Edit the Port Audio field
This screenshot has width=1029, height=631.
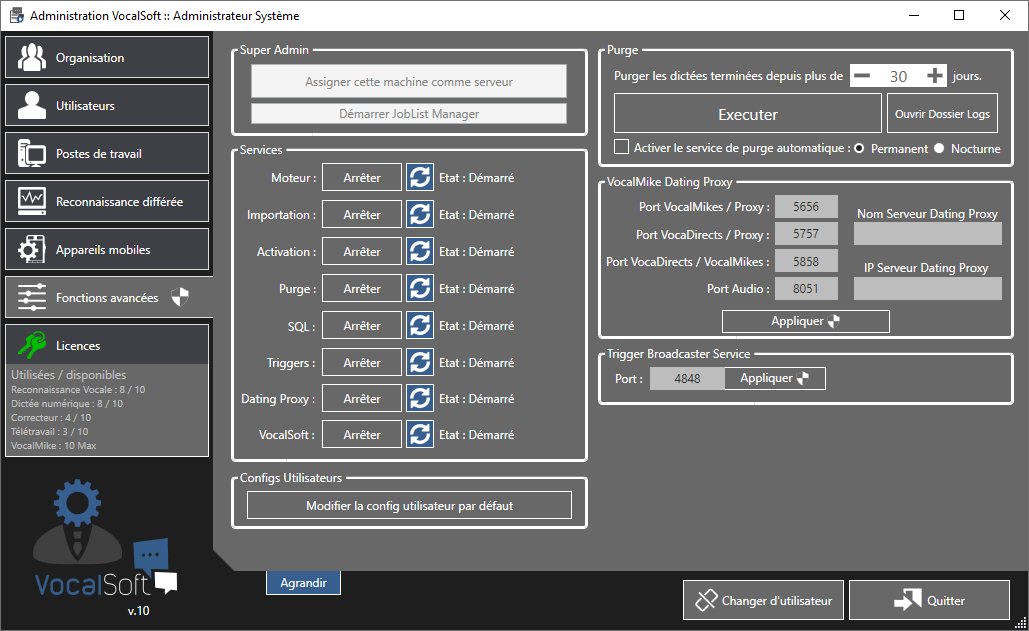[x=806, y=289]
